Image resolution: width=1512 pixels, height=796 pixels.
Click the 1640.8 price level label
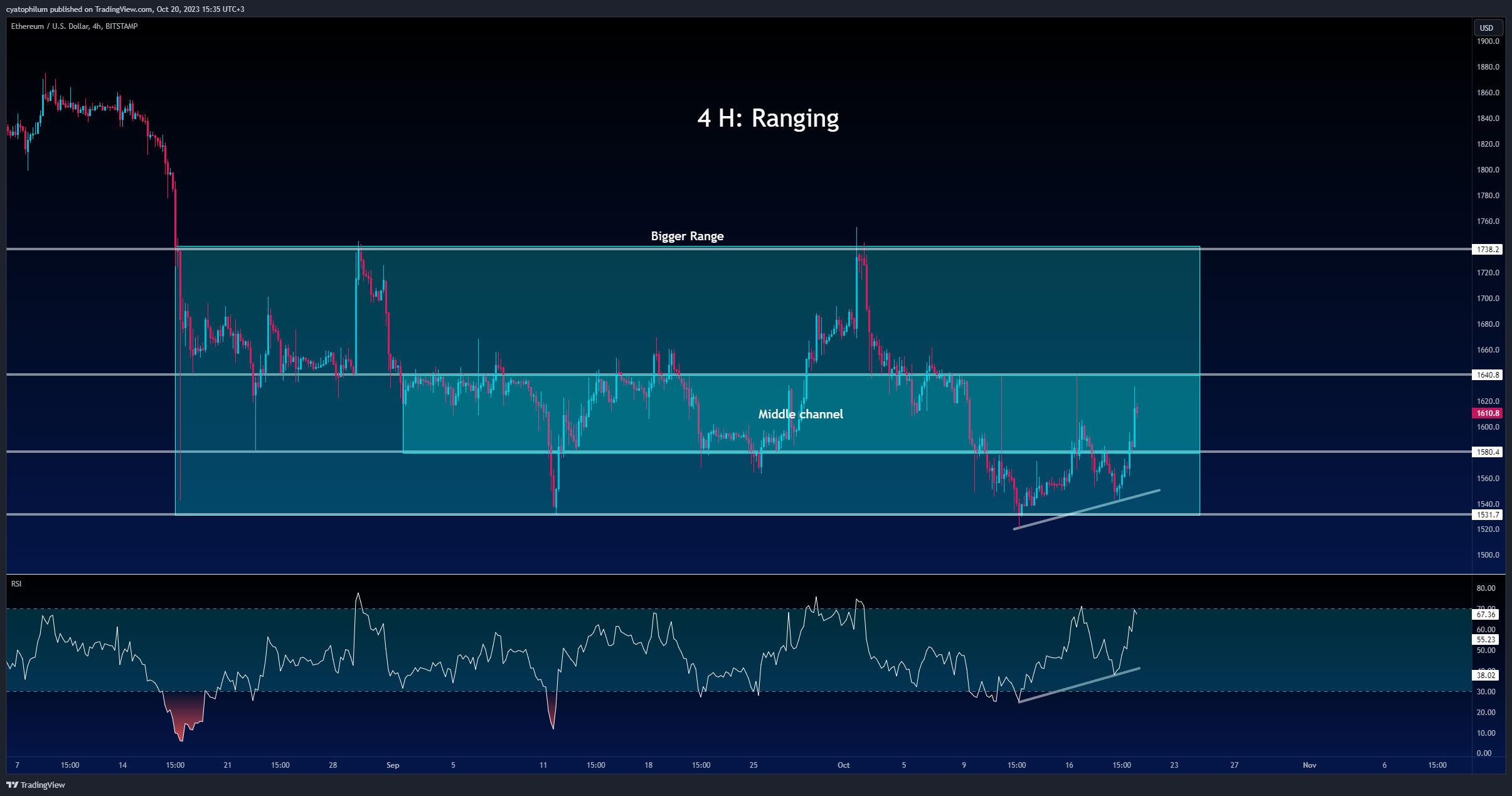click(x=1488, y=375)
